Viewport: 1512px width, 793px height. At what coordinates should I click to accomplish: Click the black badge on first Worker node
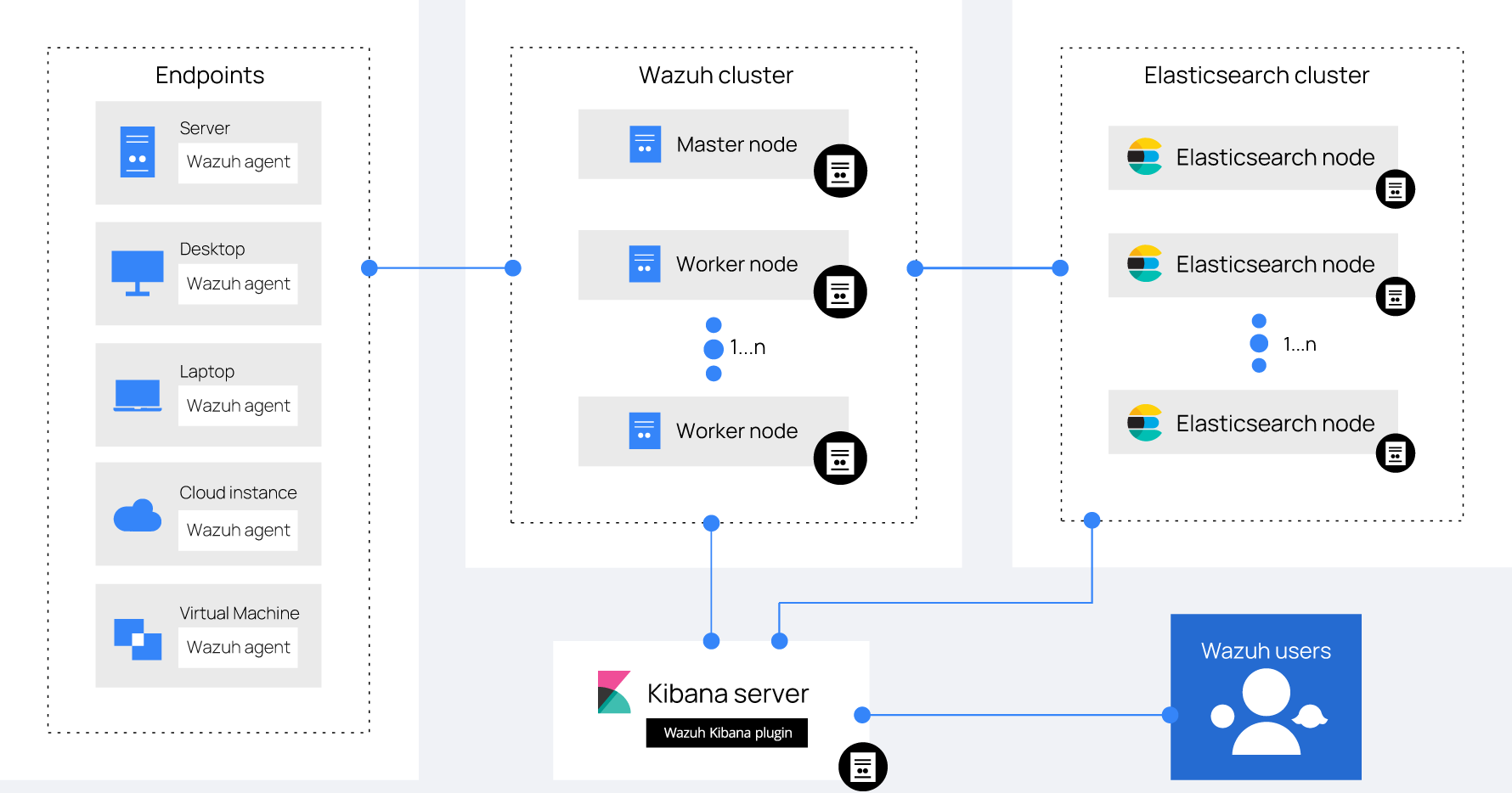(840, 292)
